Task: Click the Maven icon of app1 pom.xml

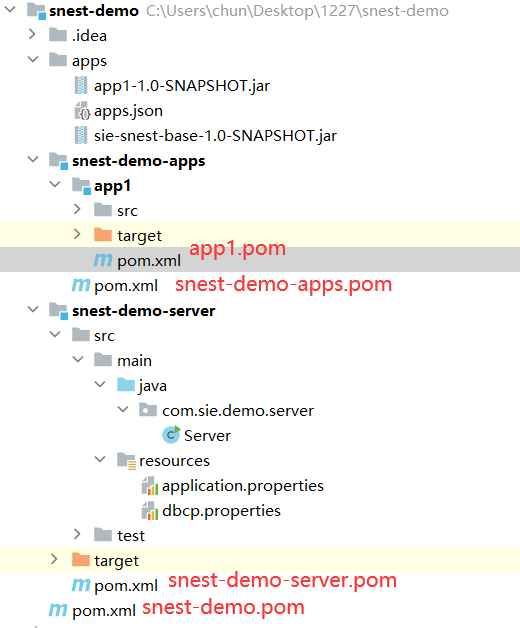Action: (x=103, y=260)
